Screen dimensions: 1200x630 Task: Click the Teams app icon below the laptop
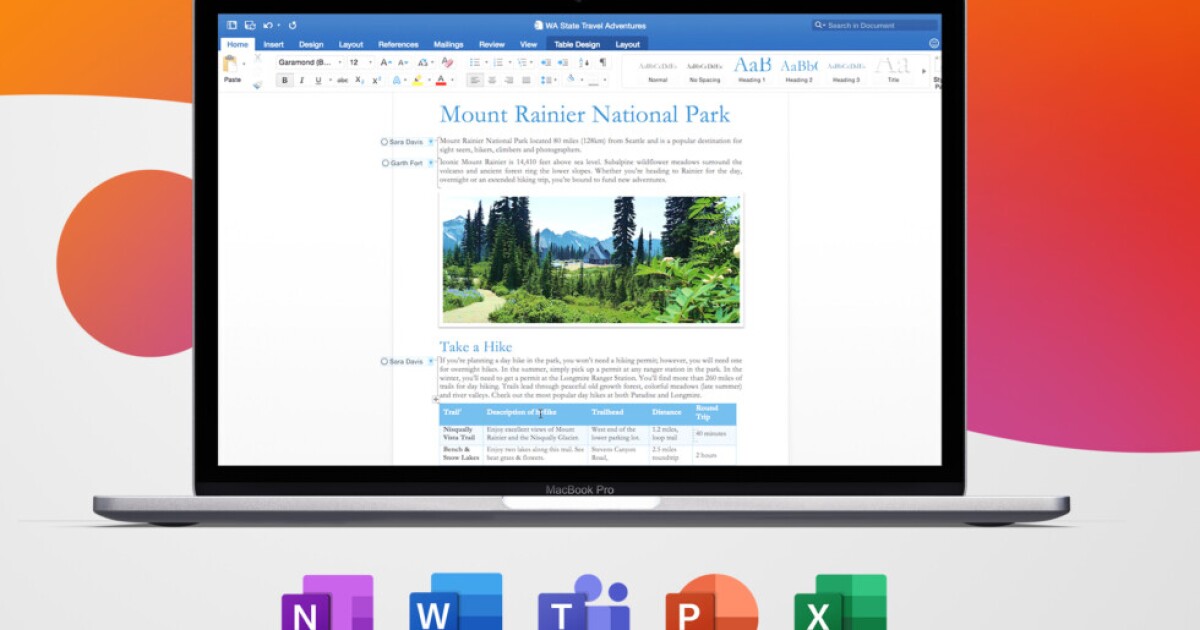[583, 602]
